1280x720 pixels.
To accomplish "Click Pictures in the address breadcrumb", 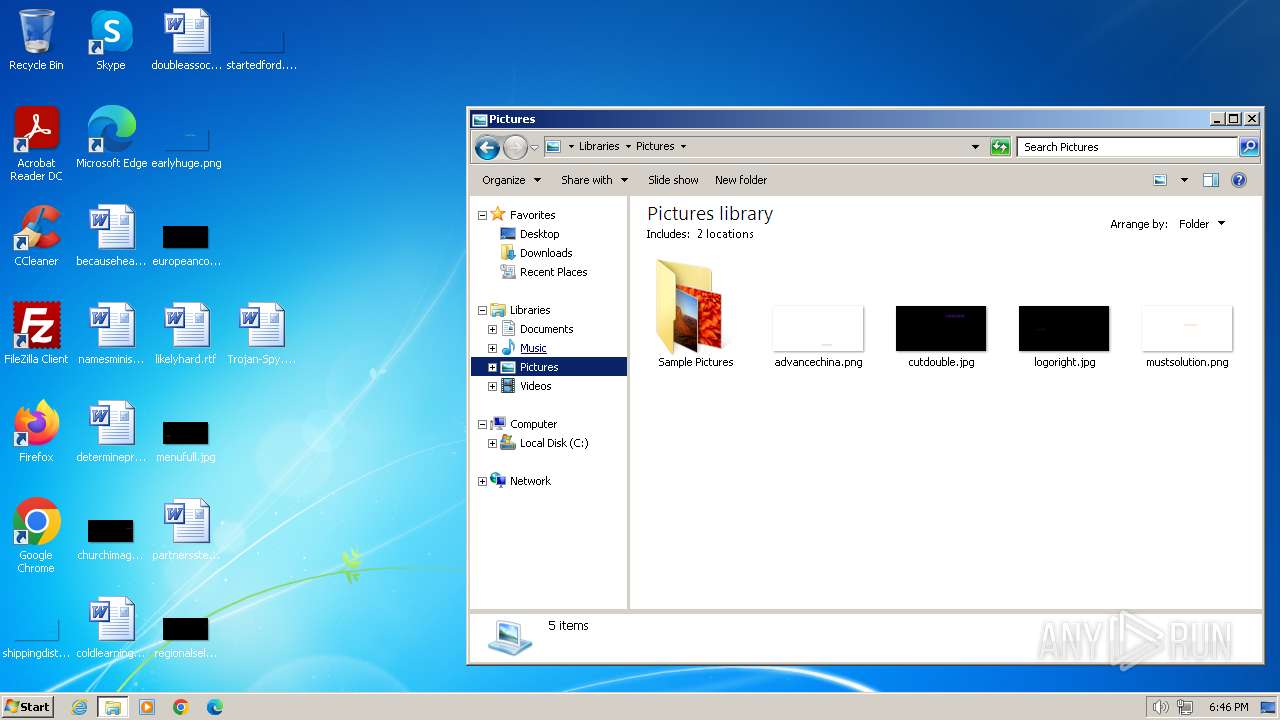I will (x=655, y=146).
